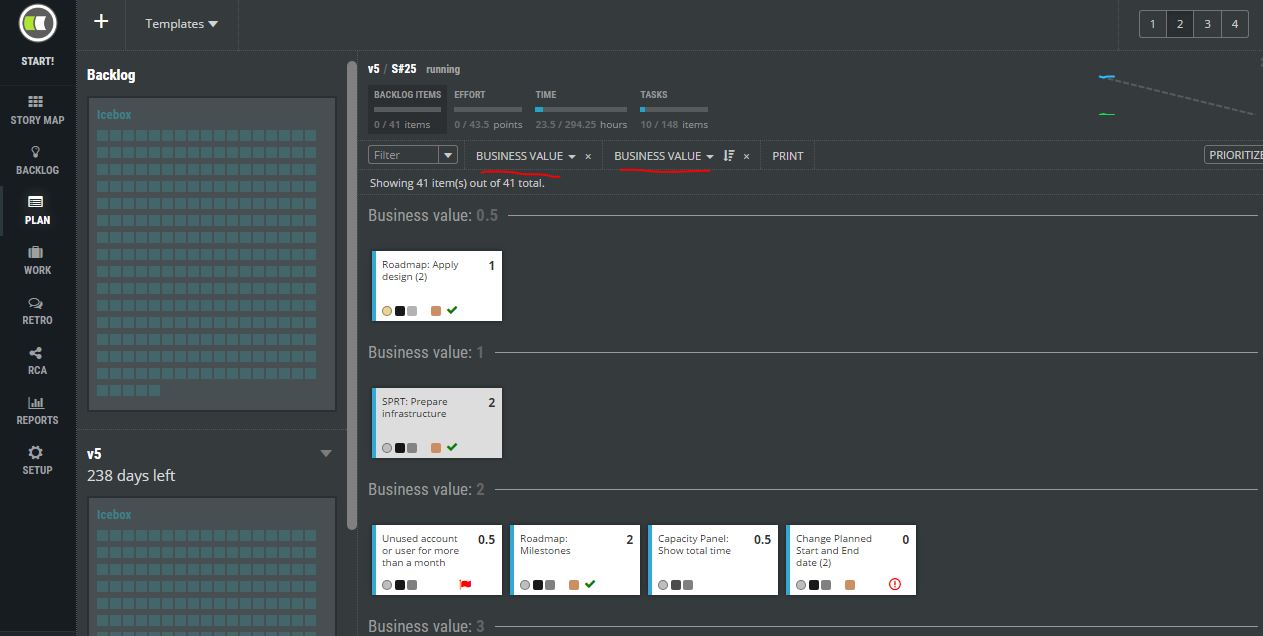Click the Backlog Items progress bar
Image resolution: width=1263 pixels, height=636 pixels.
tap(407, 109)
